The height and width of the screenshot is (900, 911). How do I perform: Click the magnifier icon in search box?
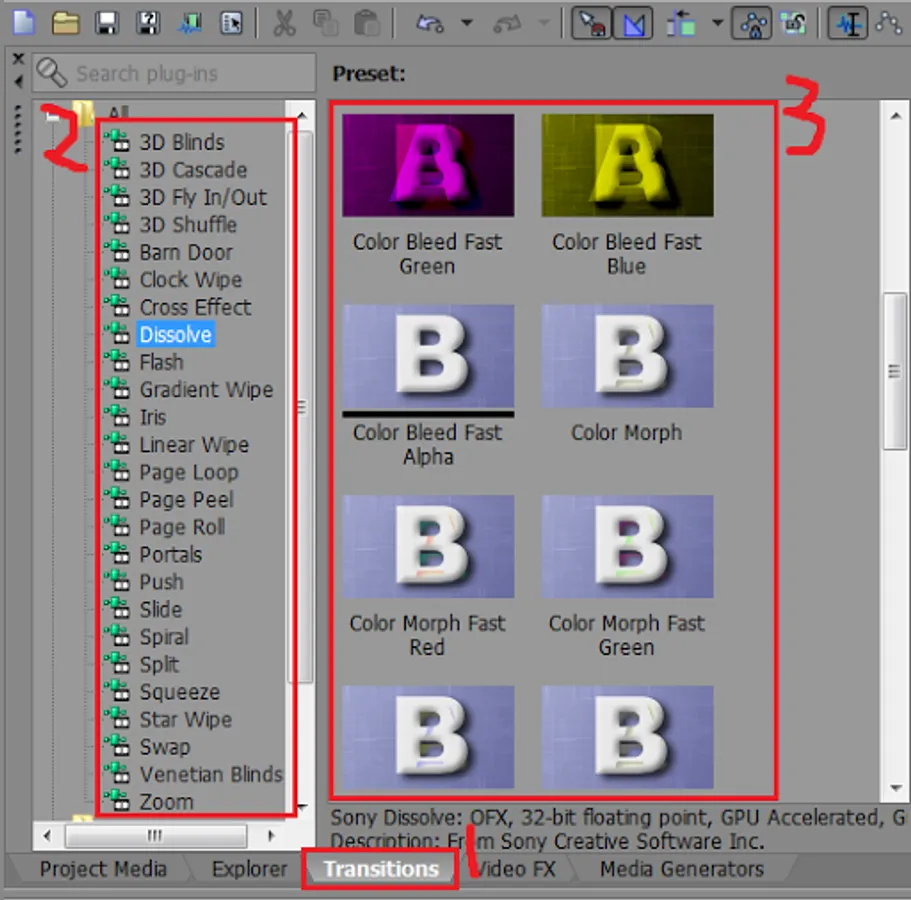pos(52,73)
